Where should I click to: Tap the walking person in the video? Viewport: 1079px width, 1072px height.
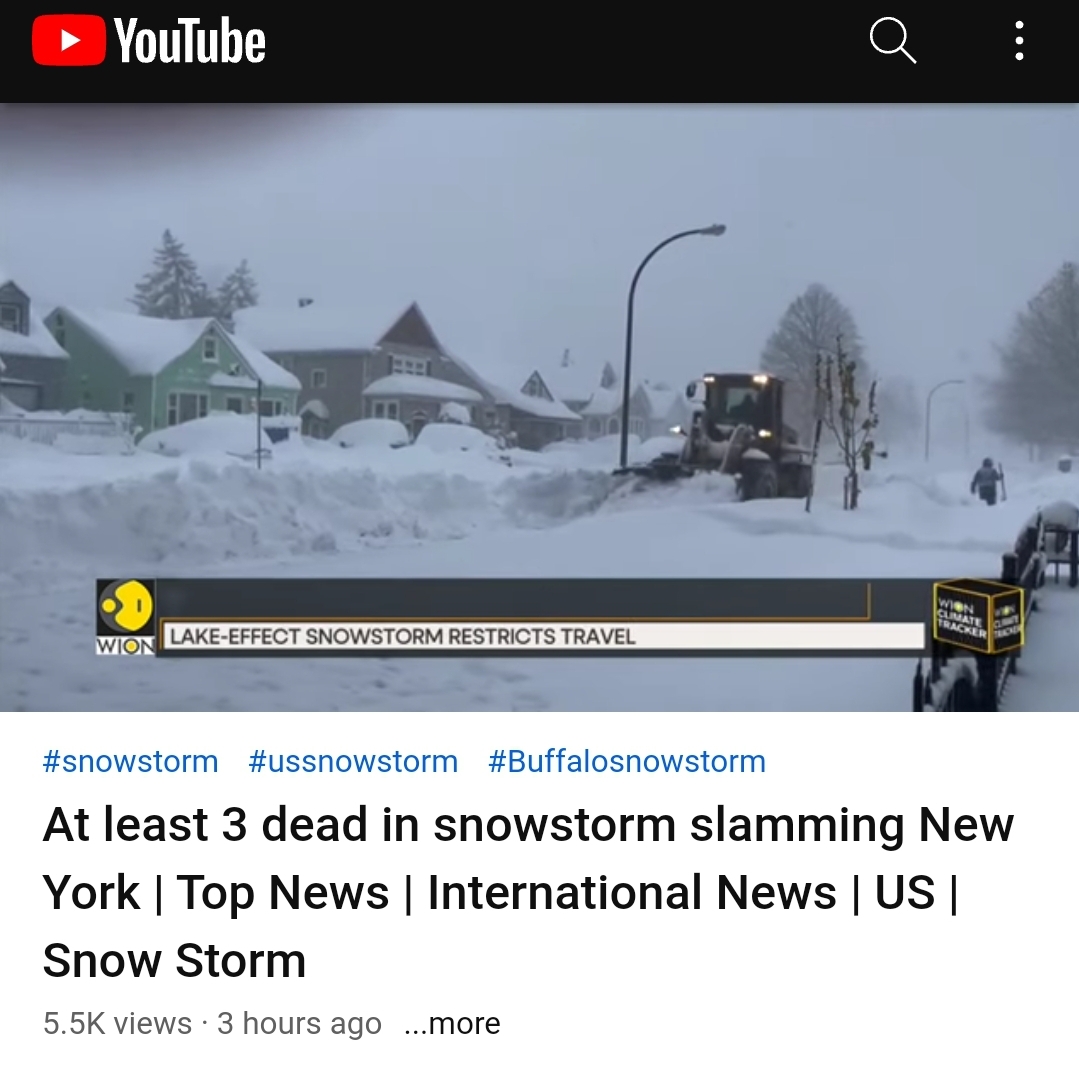(x=987, y=481)
